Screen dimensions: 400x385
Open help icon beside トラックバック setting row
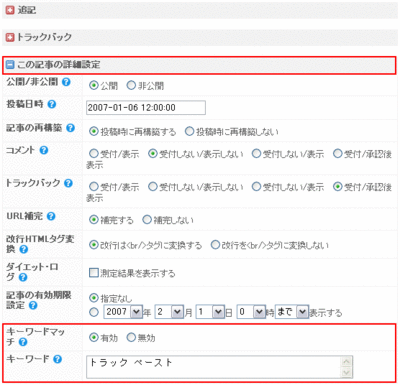(x=68, y=183)
